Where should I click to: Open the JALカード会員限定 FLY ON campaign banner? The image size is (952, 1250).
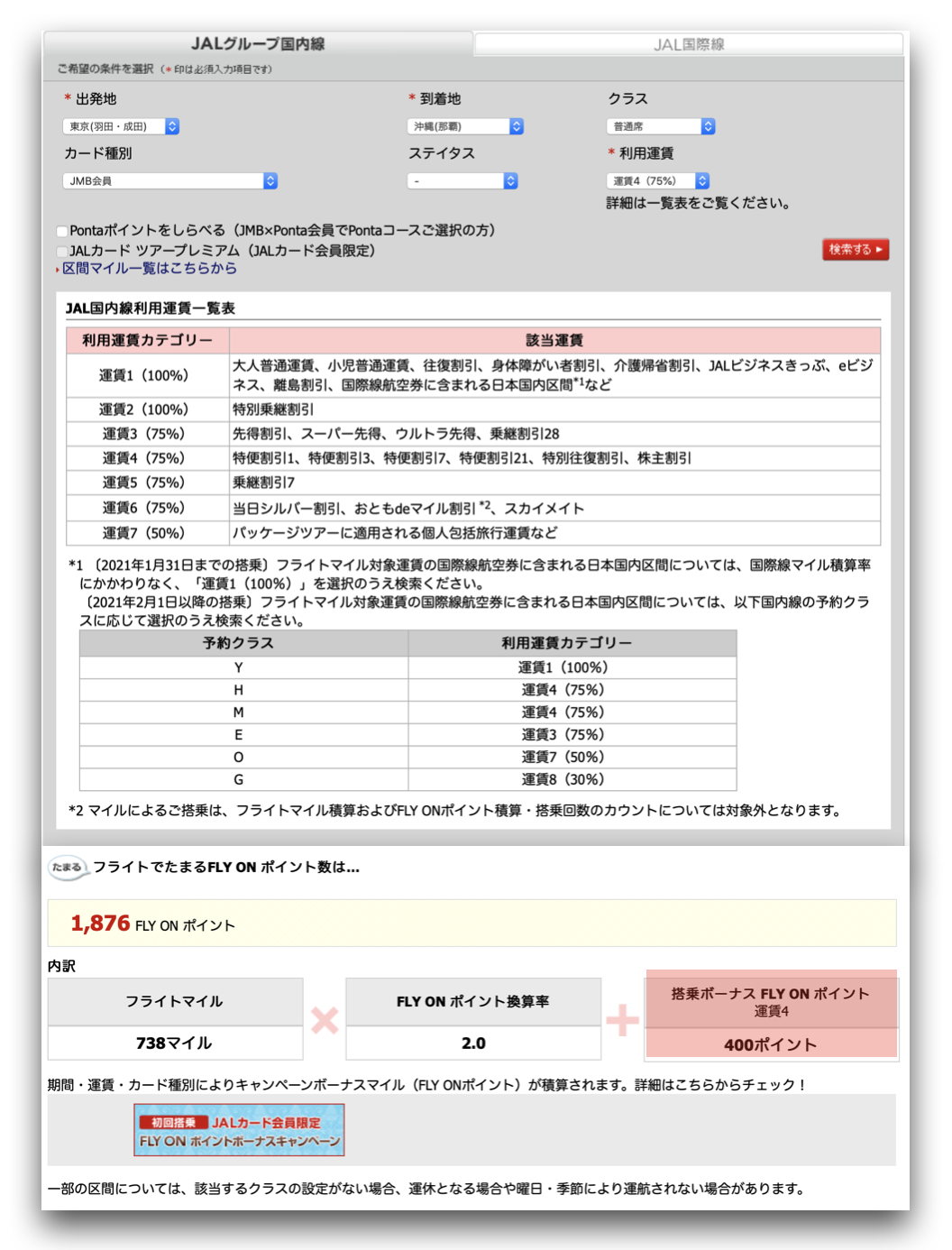(x=239, y=1130)
